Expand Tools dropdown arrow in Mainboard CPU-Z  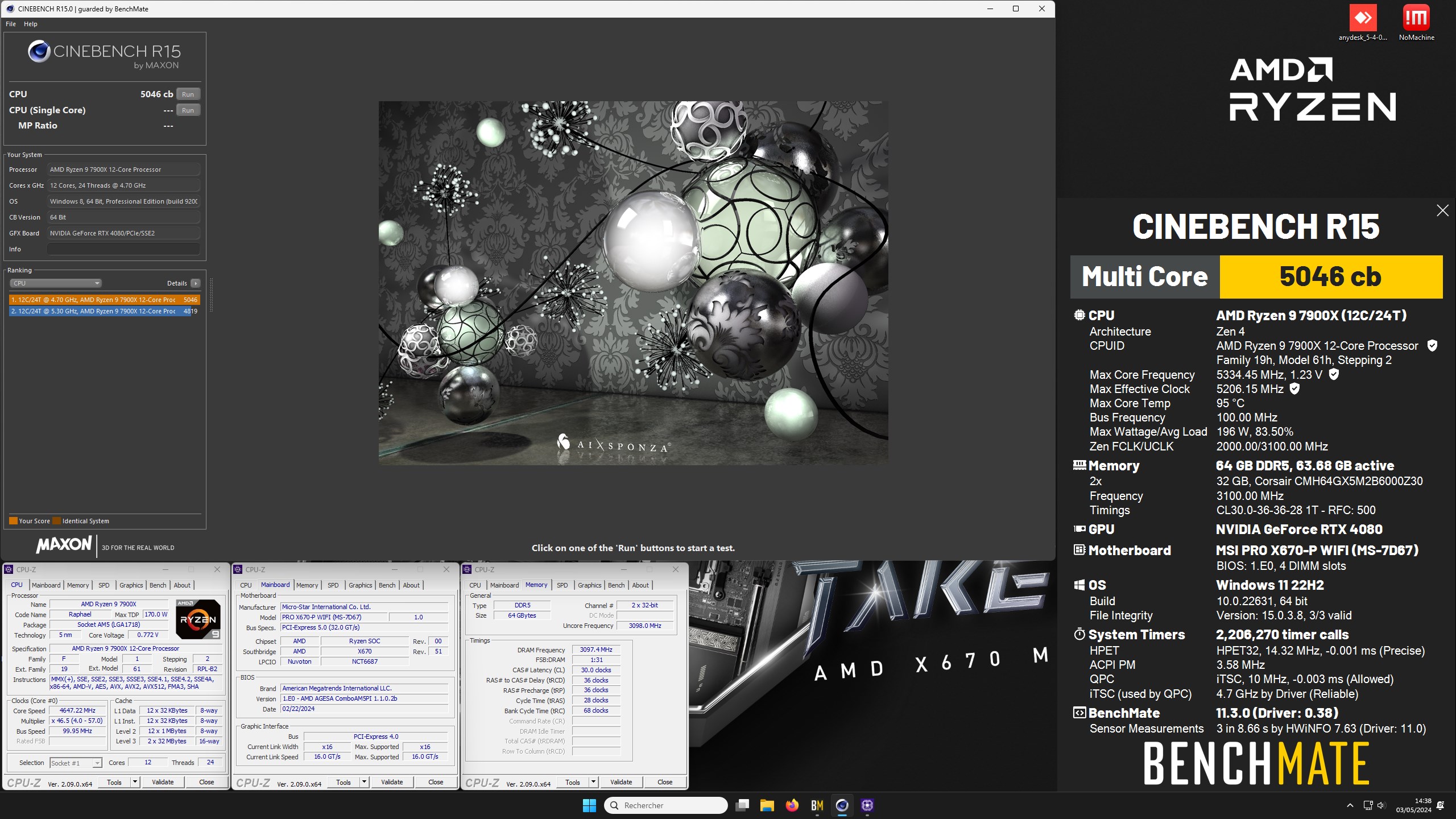tap(364, 782)
